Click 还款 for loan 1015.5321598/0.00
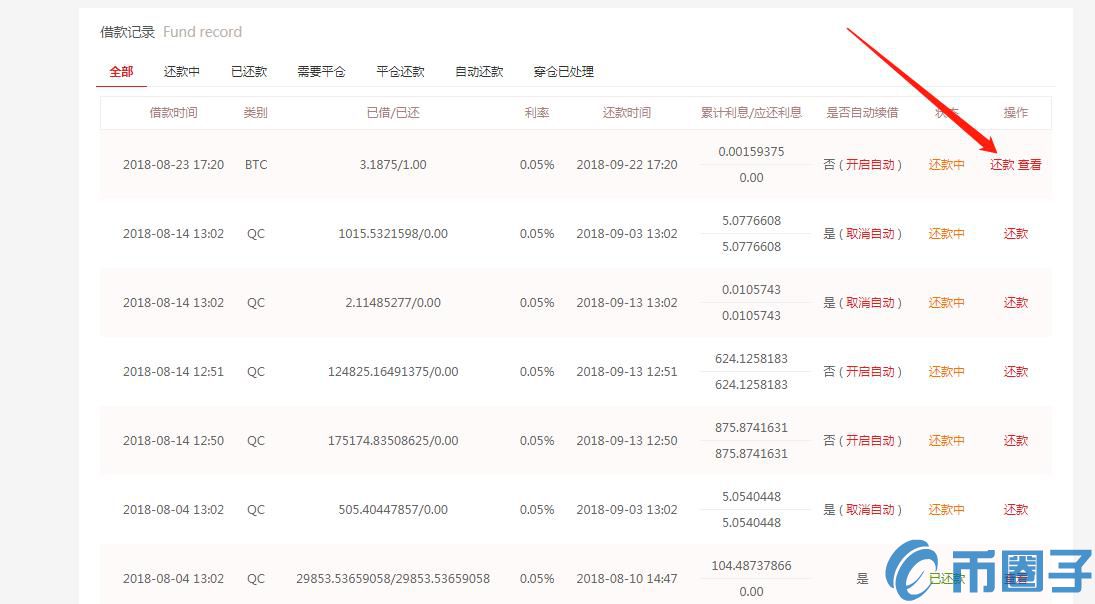1095x604 pixels. pyautogui.click(x=1015, y=234)
